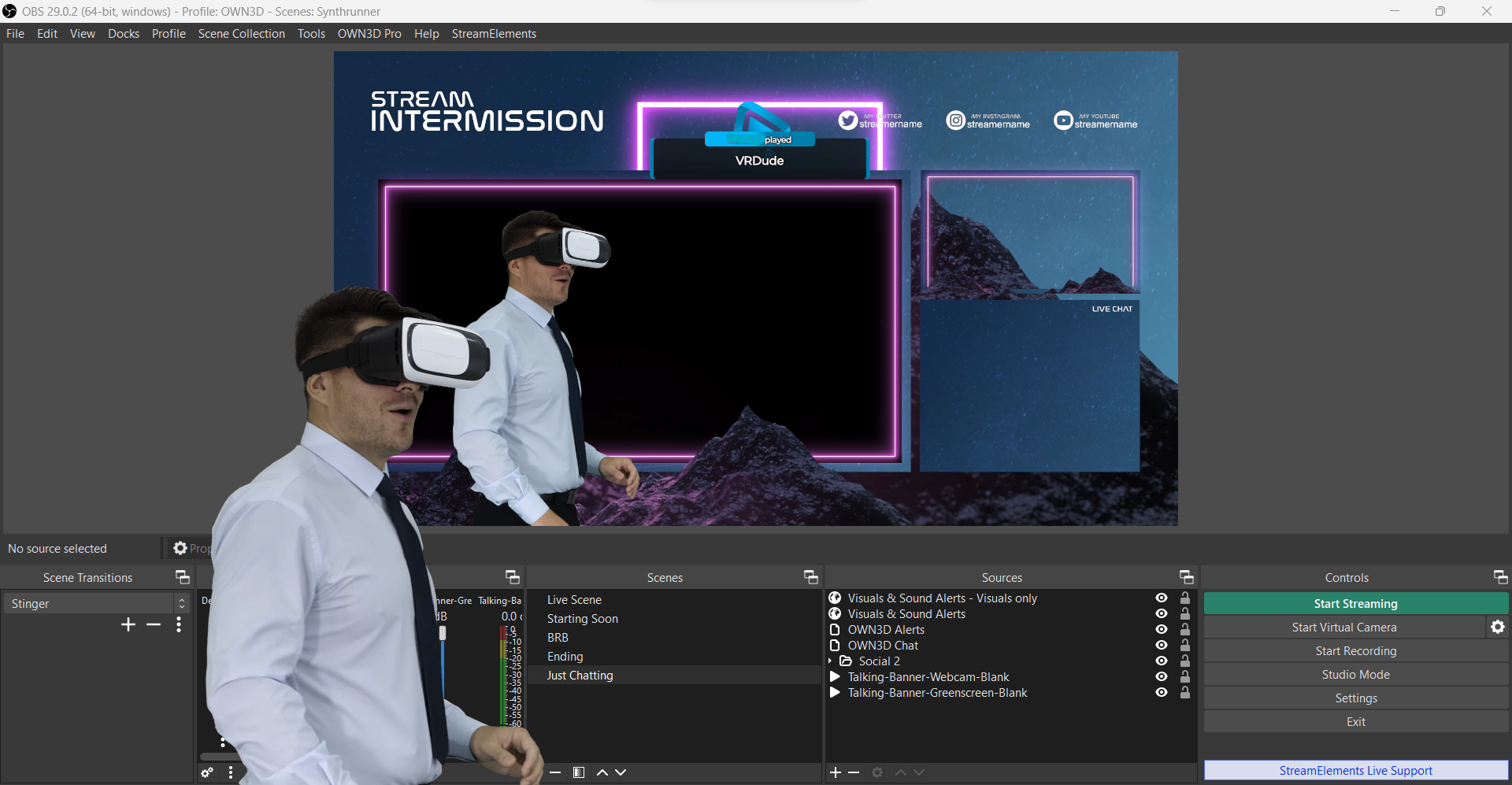Screen dimensions: 1512x785
Task: Undock the Audio Mixer panel
Action: pyautogui.click(x=513, y=577)
